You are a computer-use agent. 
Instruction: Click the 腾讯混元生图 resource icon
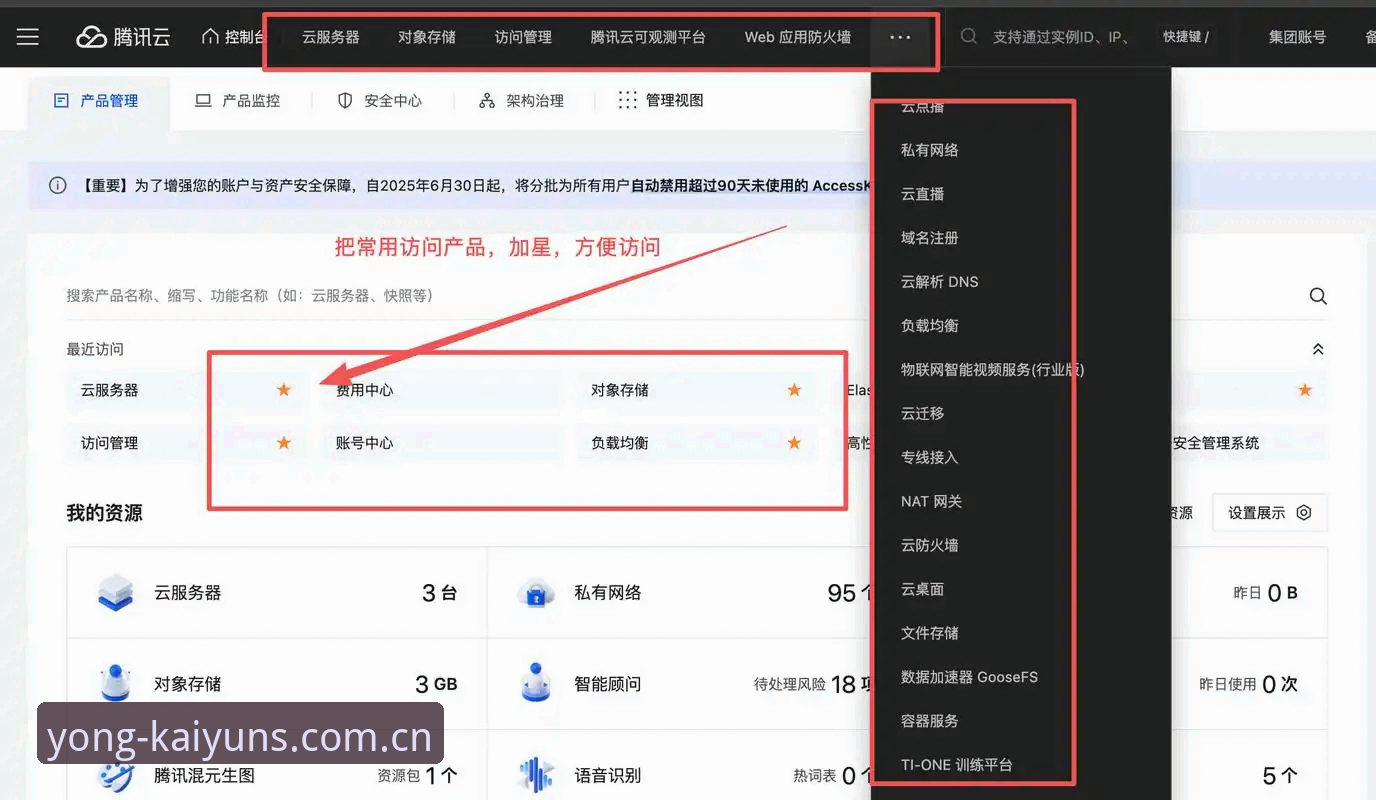(116, 774)
